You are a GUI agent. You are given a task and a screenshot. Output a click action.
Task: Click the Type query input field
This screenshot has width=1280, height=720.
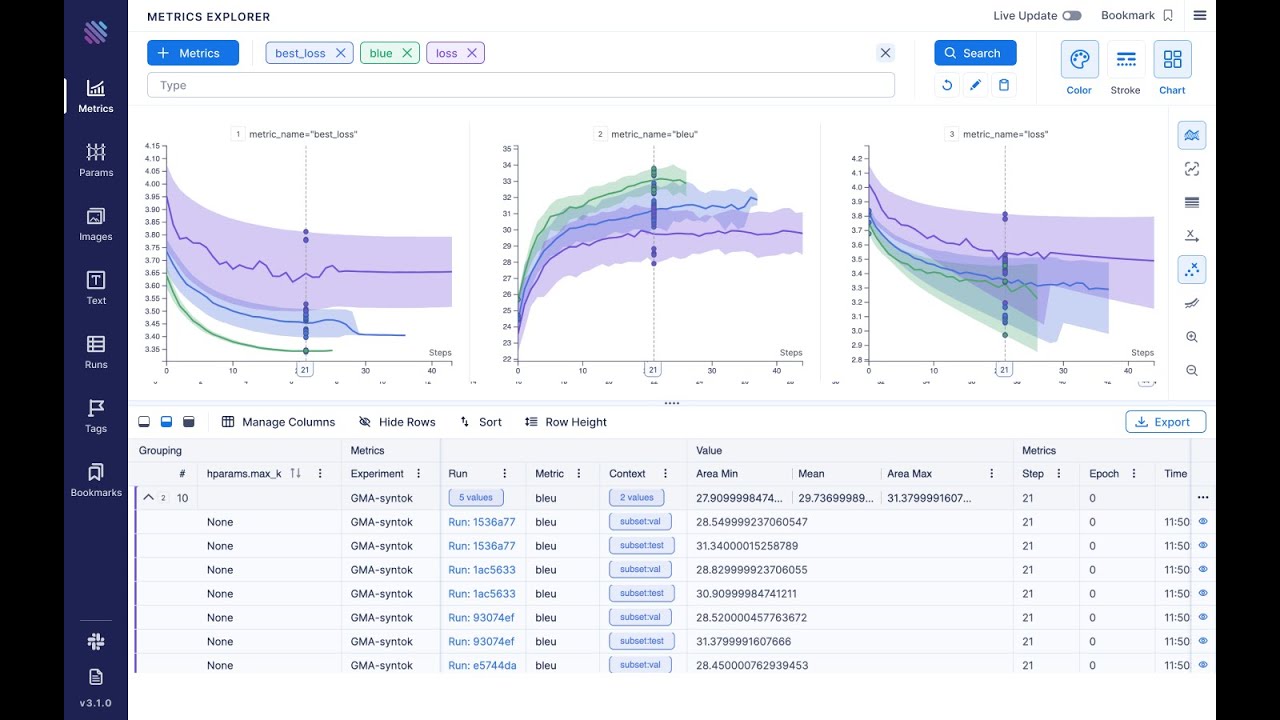(x=520, y=85)
